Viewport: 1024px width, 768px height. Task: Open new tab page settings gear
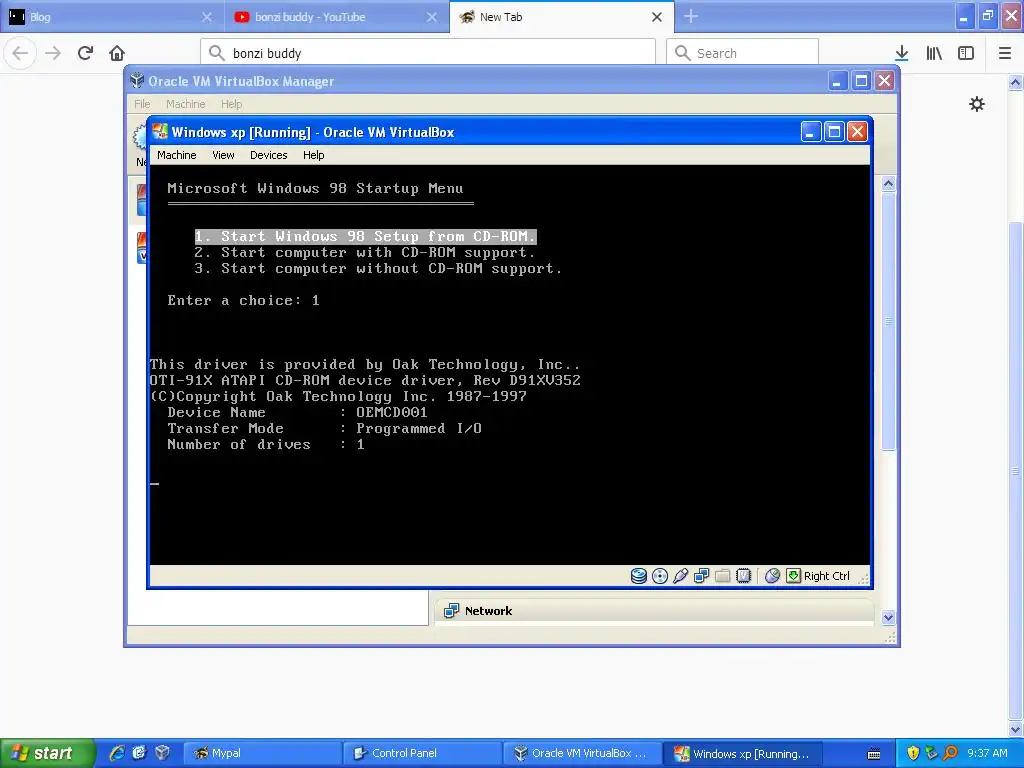pos(977,104)
